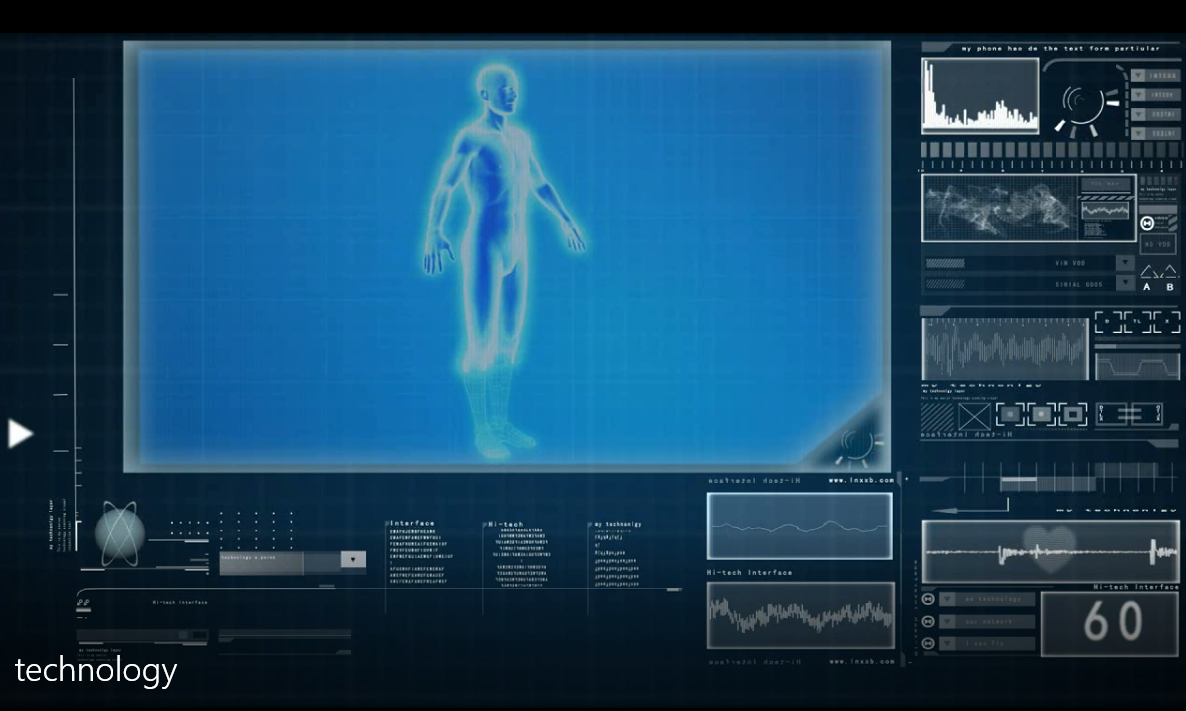This screenshot has height=711, width=1186.
Task: Expand the SIRIAL GODS dropdown arrow
Action: pos(1125,284)
